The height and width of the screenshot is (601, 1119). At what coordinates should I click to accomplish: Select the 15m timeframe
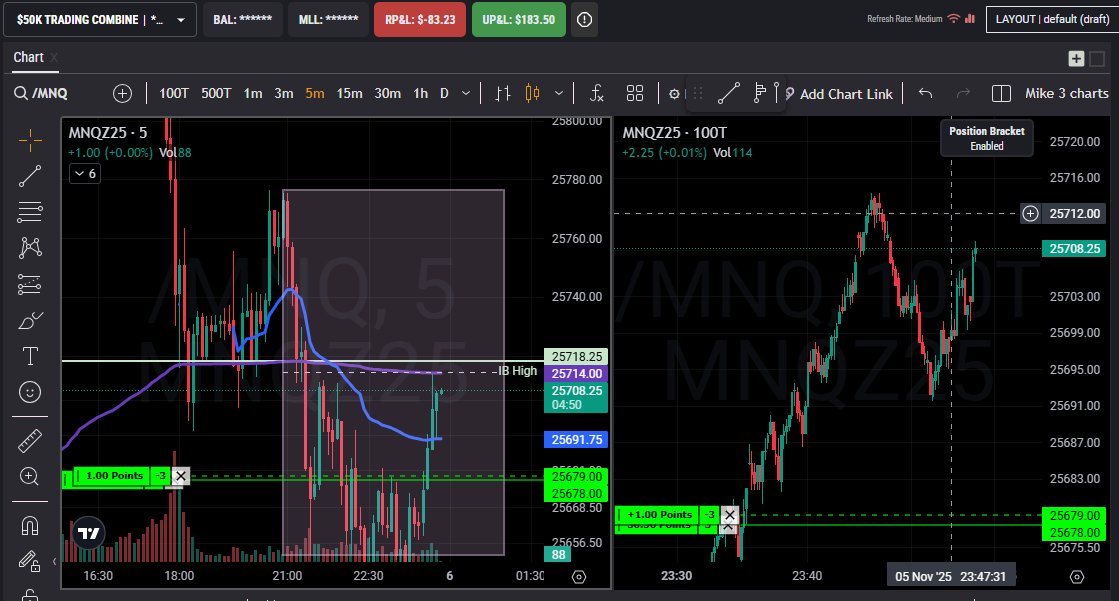pos(349,94)
